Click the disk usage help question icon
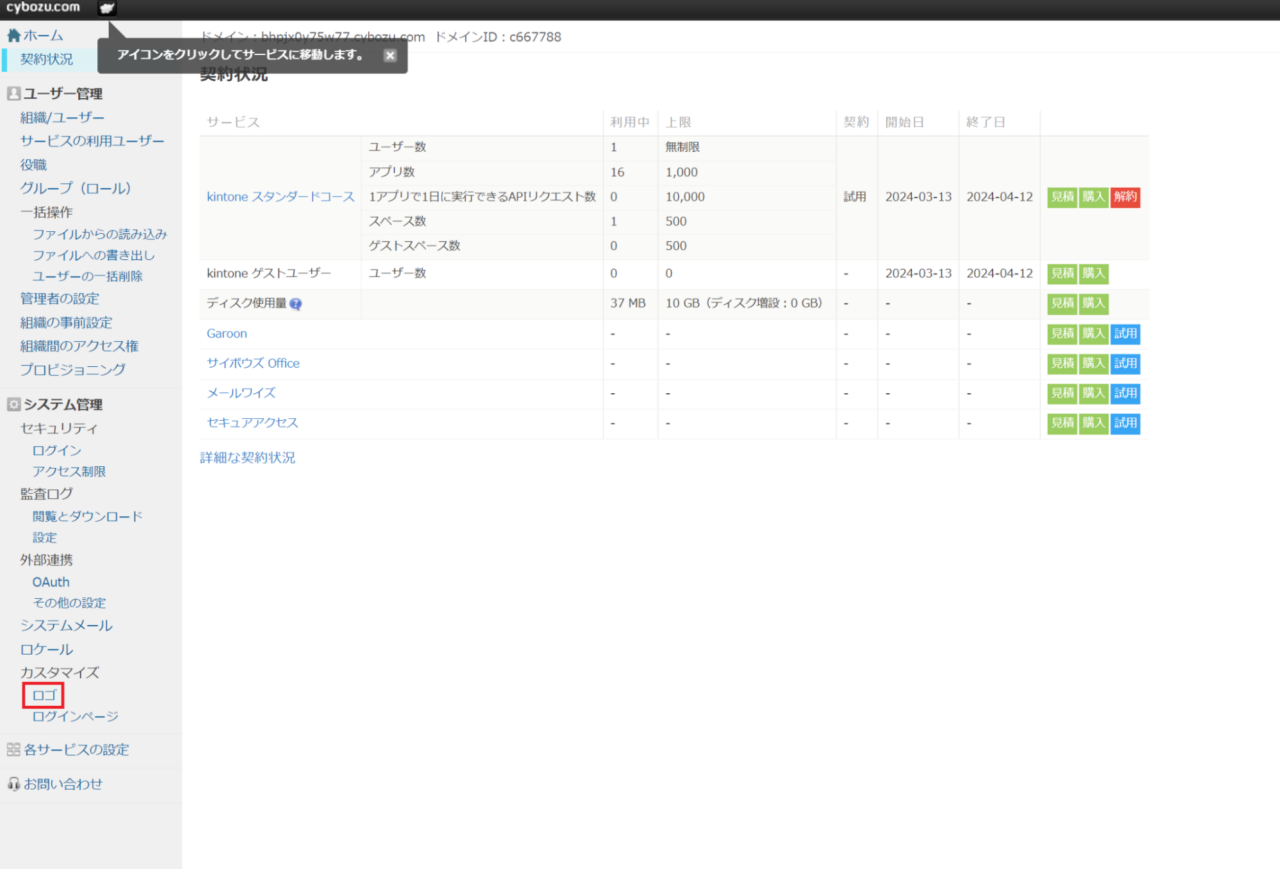This screenshot has width=1280, height=869. [296, 304]
